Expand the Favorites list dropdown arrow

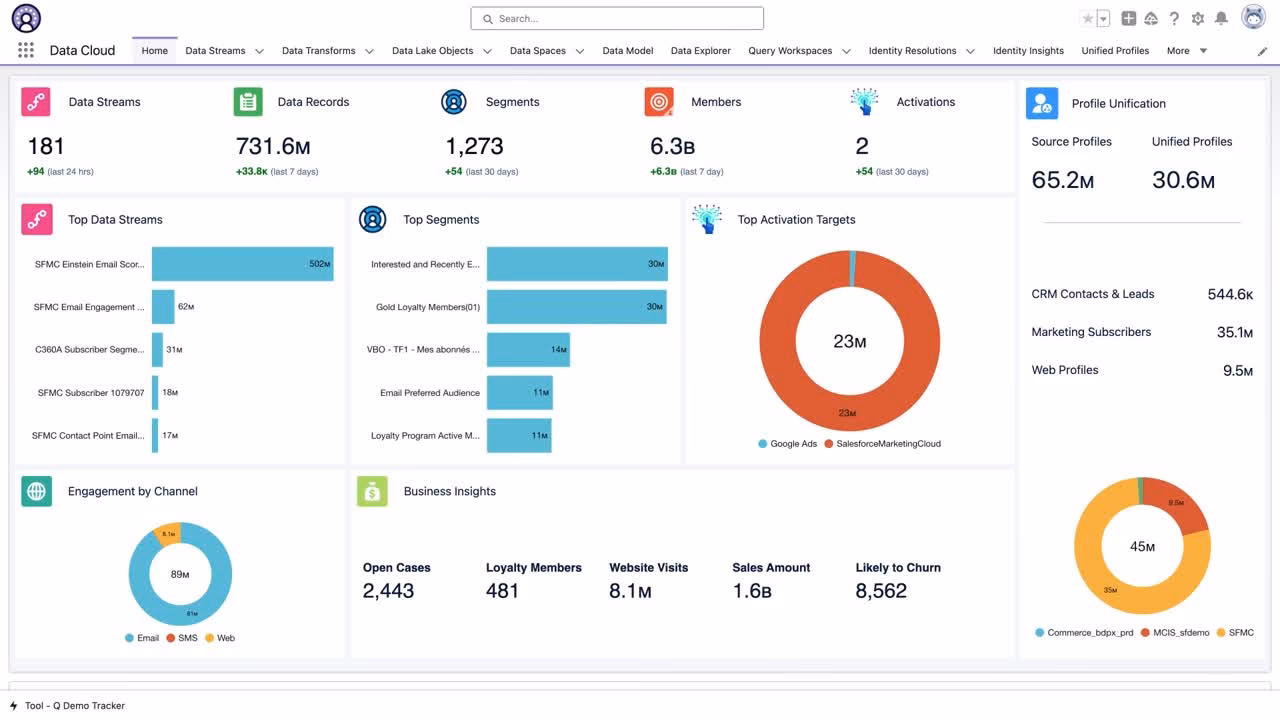tap(1104, 18)
